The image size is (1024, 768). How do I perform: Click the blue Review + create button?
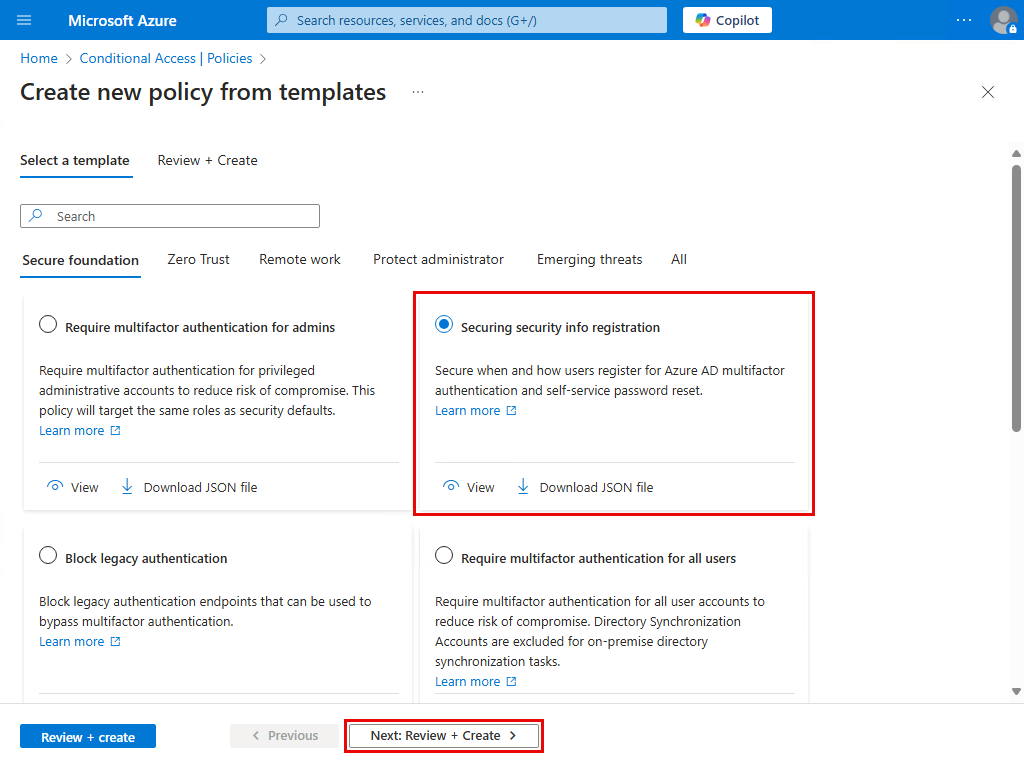(88, 737)
